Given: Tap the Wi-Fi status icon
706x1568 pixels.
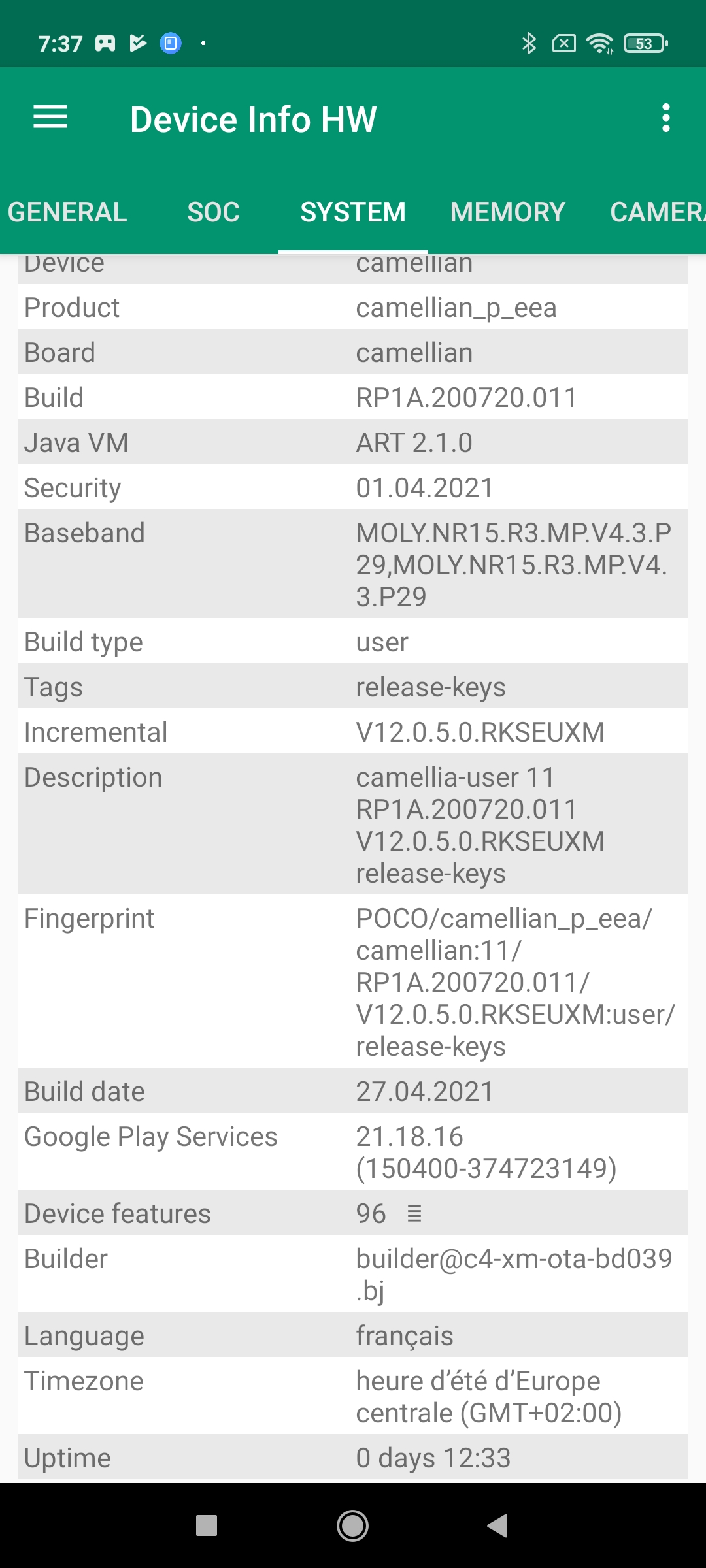Looking at the screenshot, I should pyautogui.click(x=599, y=44).
